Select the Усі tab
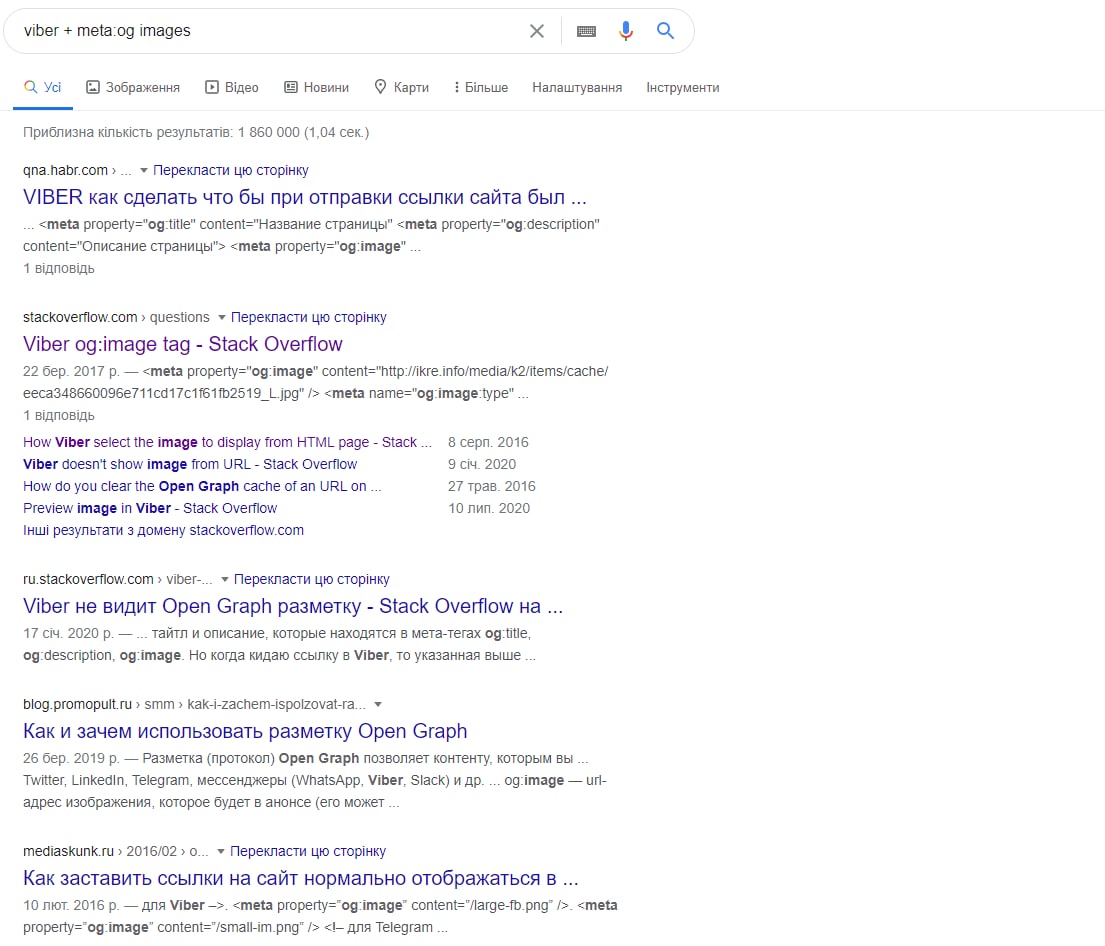The image size is (1105, 946). click(43, 87)
